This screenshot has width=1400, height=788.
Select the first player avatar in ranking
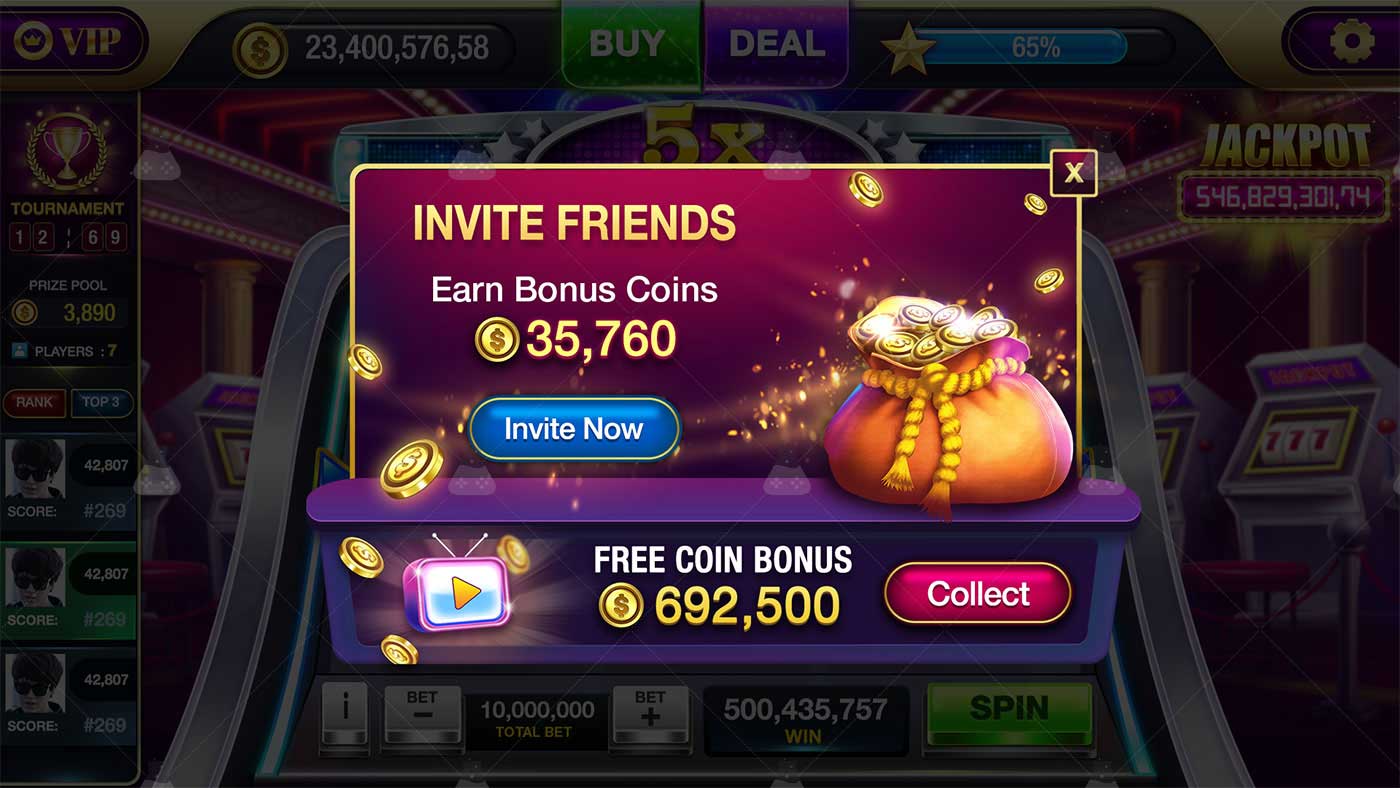(x=35, y=468)
